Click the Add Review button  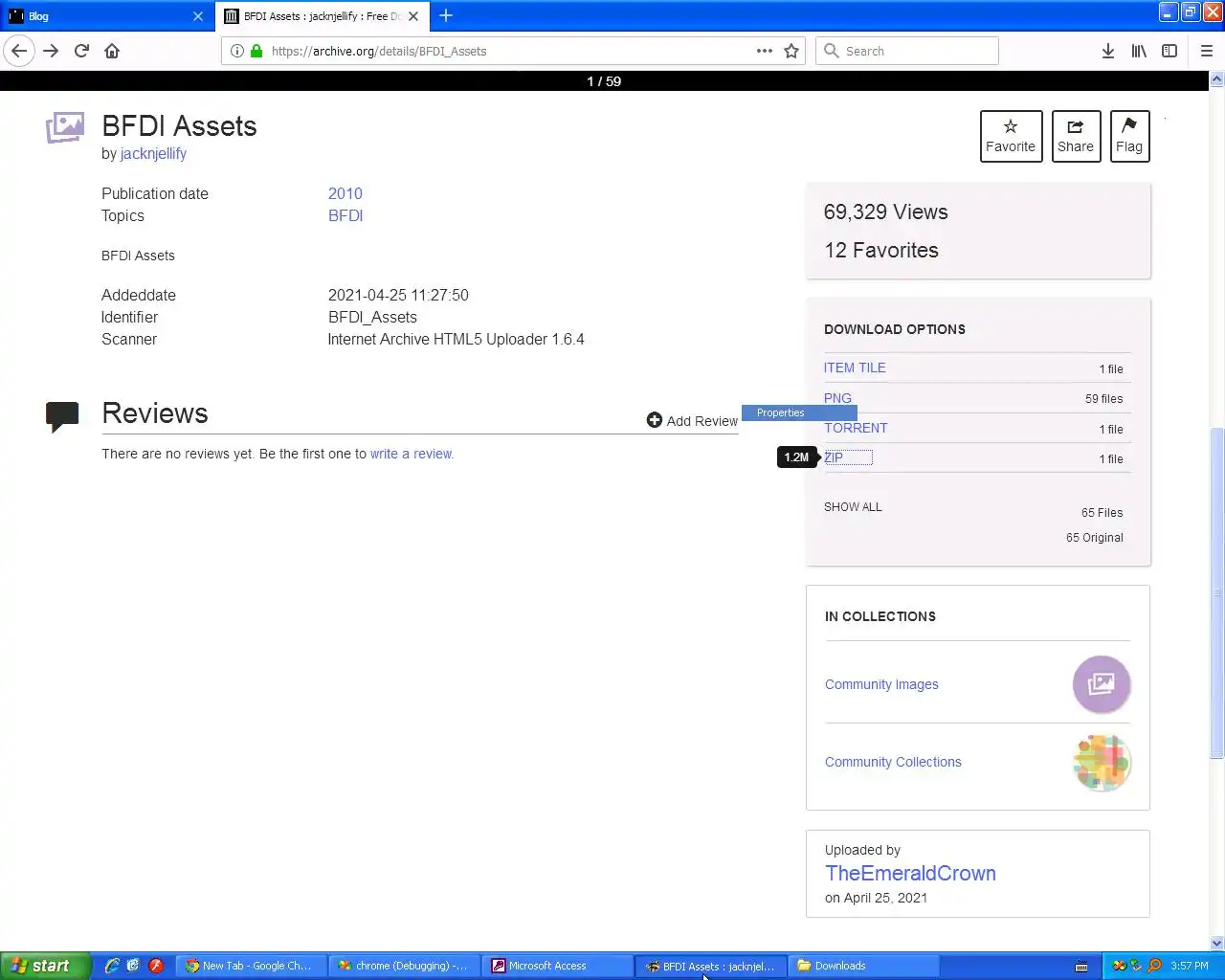692,420
